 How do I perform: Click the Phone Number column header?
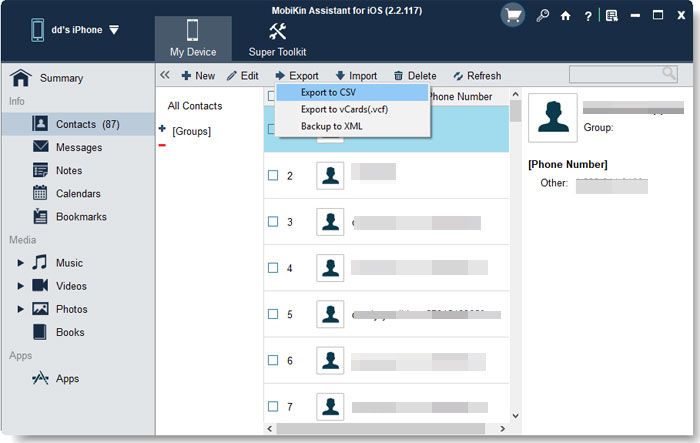pyautogui.click(x=461, y=96)
